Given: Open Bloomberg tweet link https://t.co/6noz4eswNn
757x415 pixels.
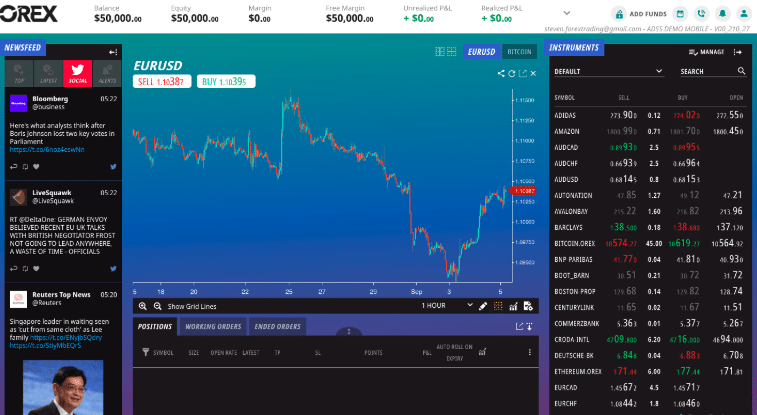Looking at the screenshot, I should point(47,150).
